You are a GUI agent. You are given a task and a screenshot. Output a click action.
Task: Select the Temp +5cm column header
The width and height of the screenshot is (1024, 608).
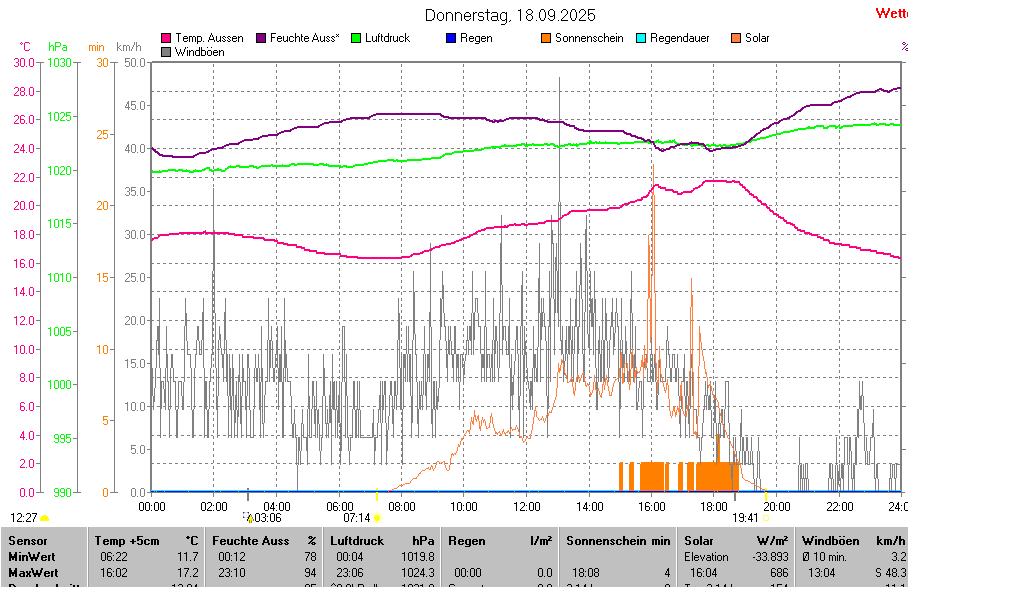146,540
